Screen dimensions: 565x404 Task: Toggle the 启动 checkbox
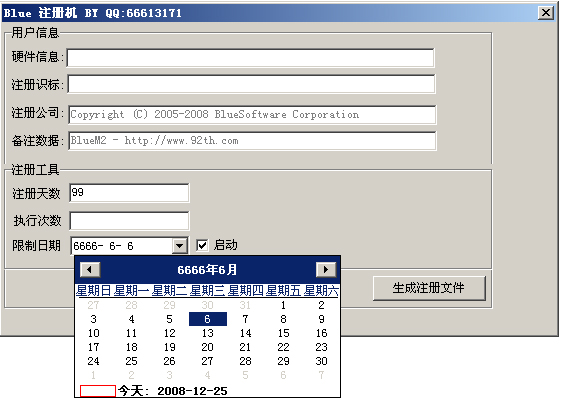point(202,245)
